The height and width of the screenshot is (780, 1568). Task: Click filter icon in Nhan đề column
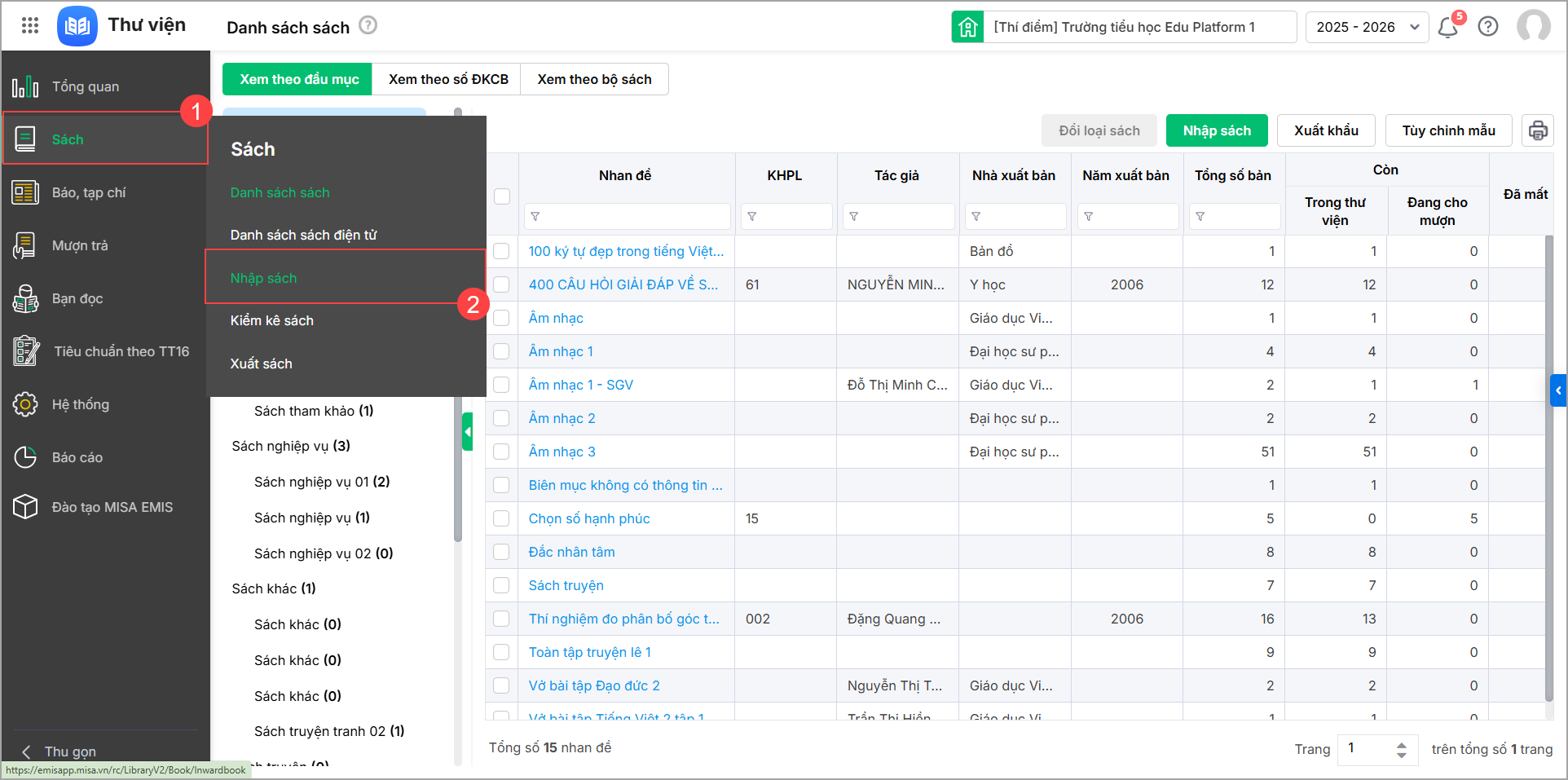(x=535, y=217)
